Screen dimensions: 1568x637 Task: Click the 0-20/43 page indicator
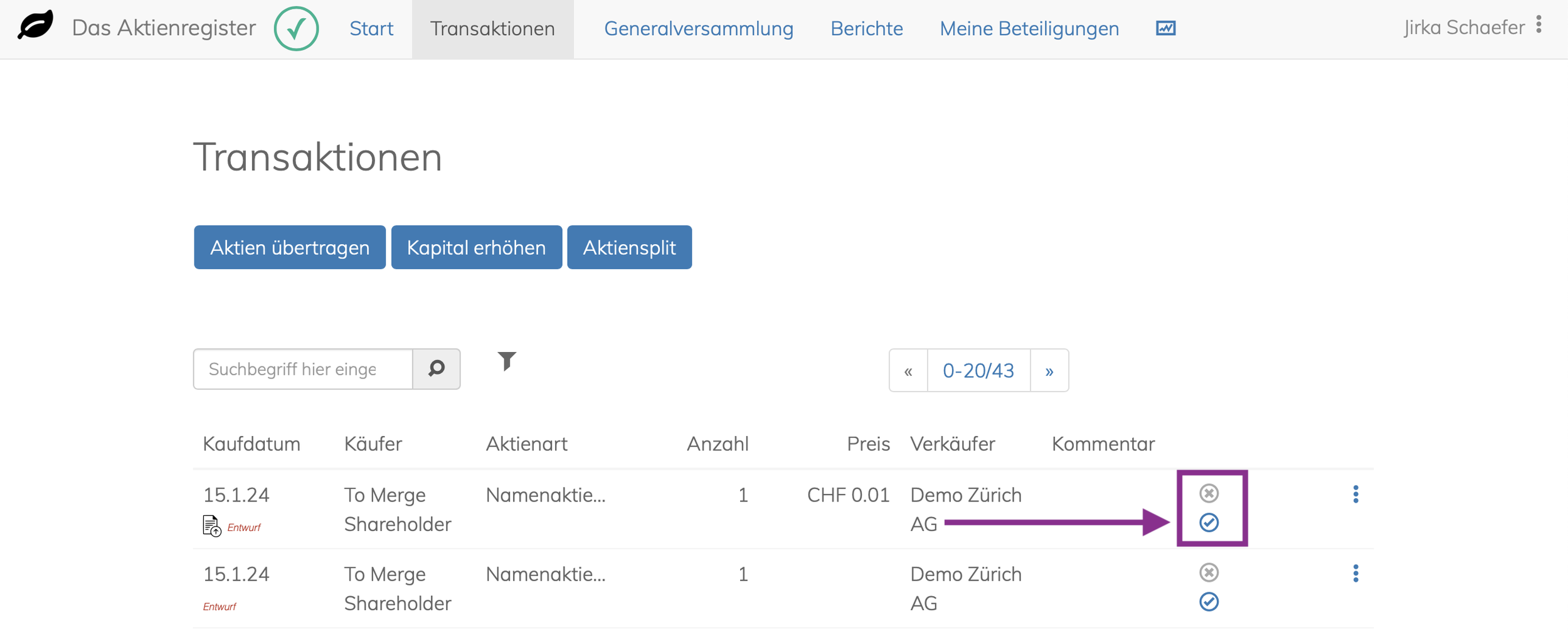pos(978,371)
